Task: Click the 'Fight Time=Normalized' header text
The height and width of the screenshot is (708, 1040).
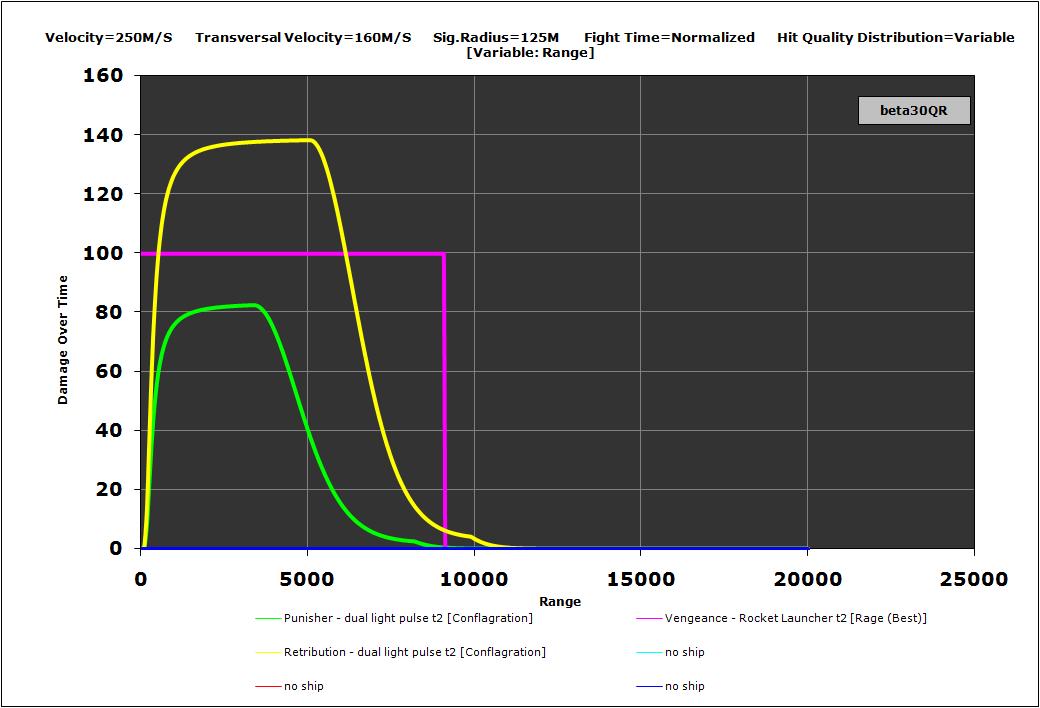Action: pos(669,38)
